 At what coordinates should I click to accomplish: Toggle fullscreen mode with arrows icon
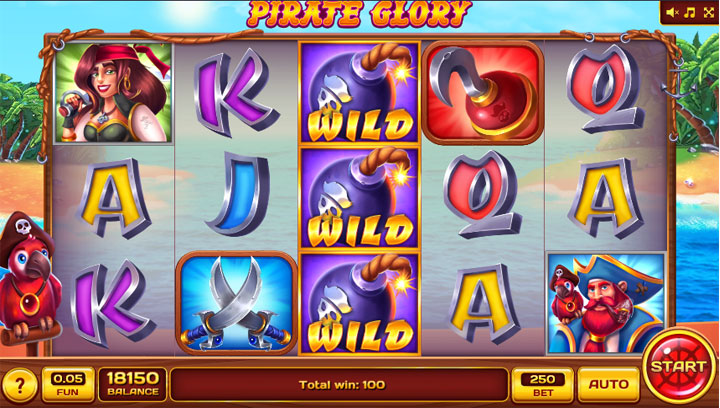709,12
